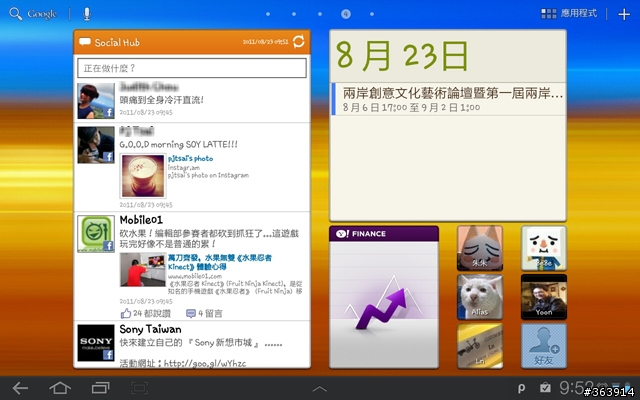View Fruit Ninja Kinect article thumbnail
The image size is (640, 400).
point(143,269)
